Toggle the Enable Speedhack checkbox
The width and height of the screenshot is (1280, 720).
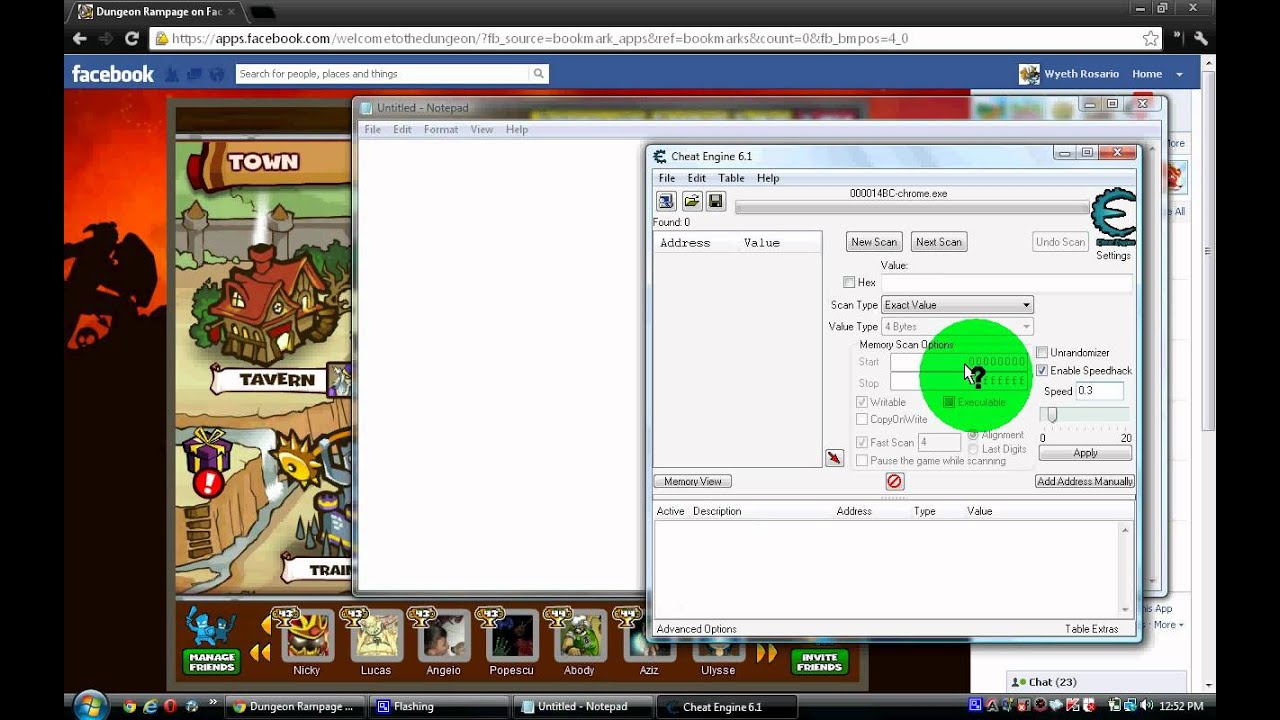click(x=1042, y=371)
